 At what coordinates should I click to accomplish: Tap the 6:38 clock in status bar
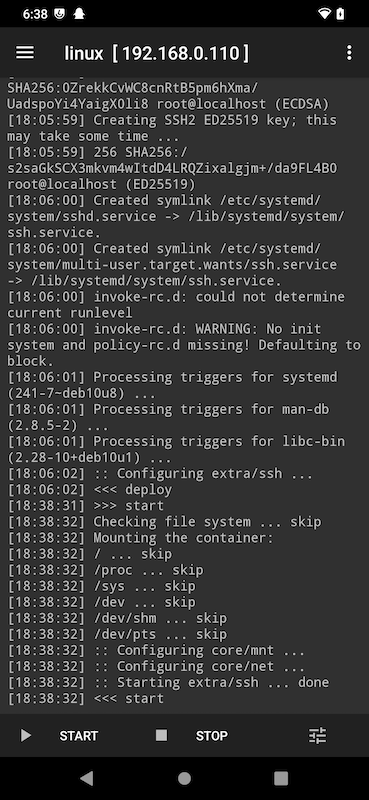[34, 14]
